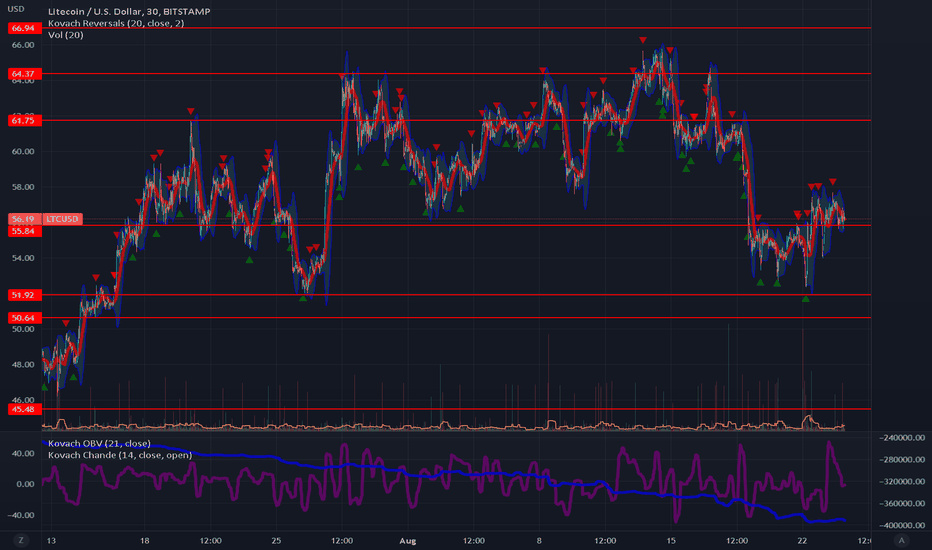This screenshot has width=932, height=550.
Task: Select the Kovach Chande (14, close, open) legend
Action: [x=120, y=455]
